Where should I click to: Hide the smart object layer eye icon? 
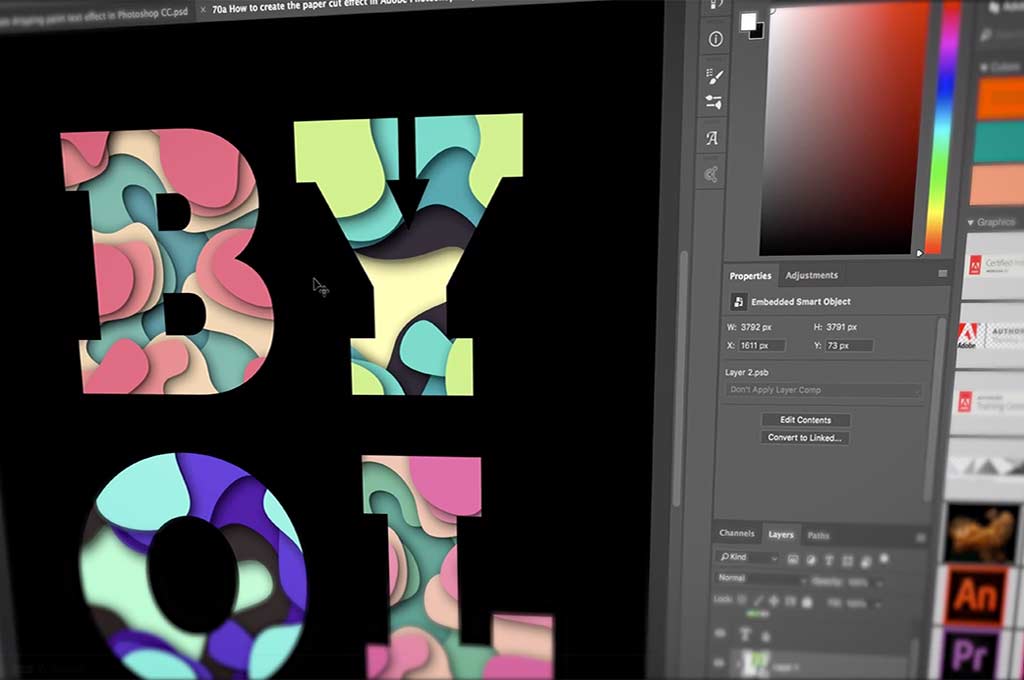(x=718, y=664)
